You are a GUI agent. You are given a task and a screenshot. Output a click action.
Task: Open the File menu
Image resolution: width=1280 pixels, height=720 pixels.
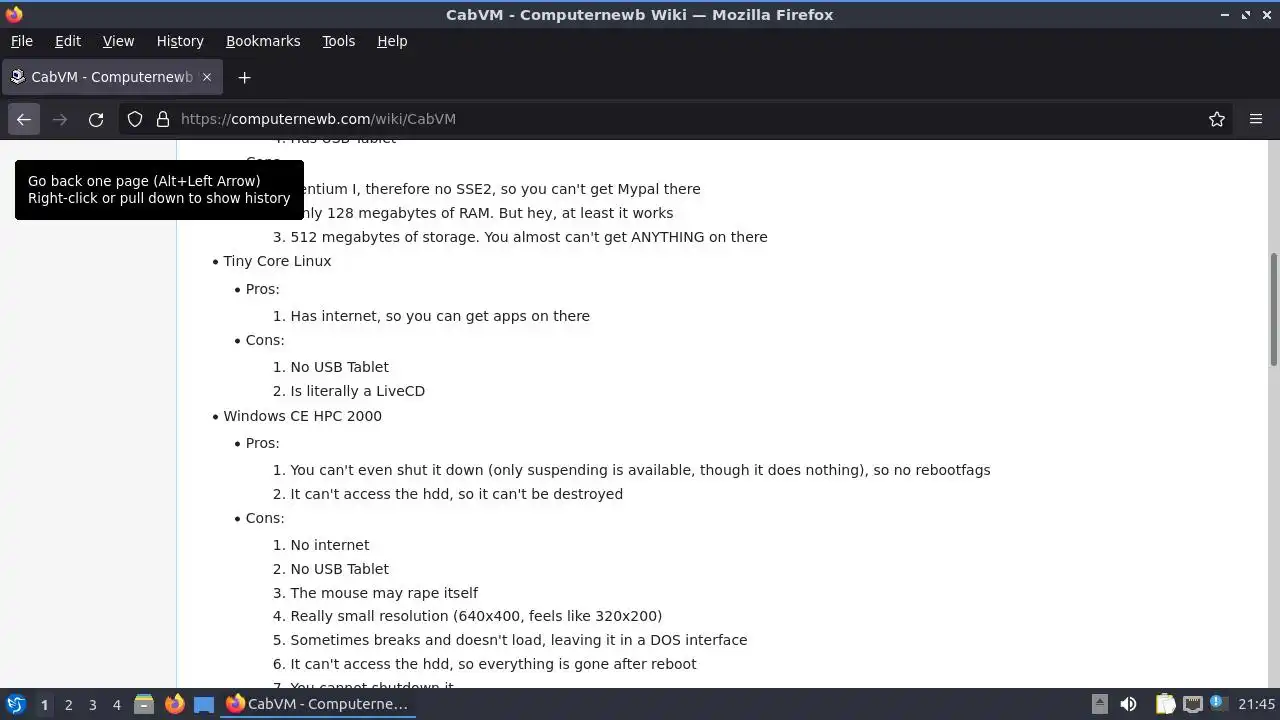point(22,41)
